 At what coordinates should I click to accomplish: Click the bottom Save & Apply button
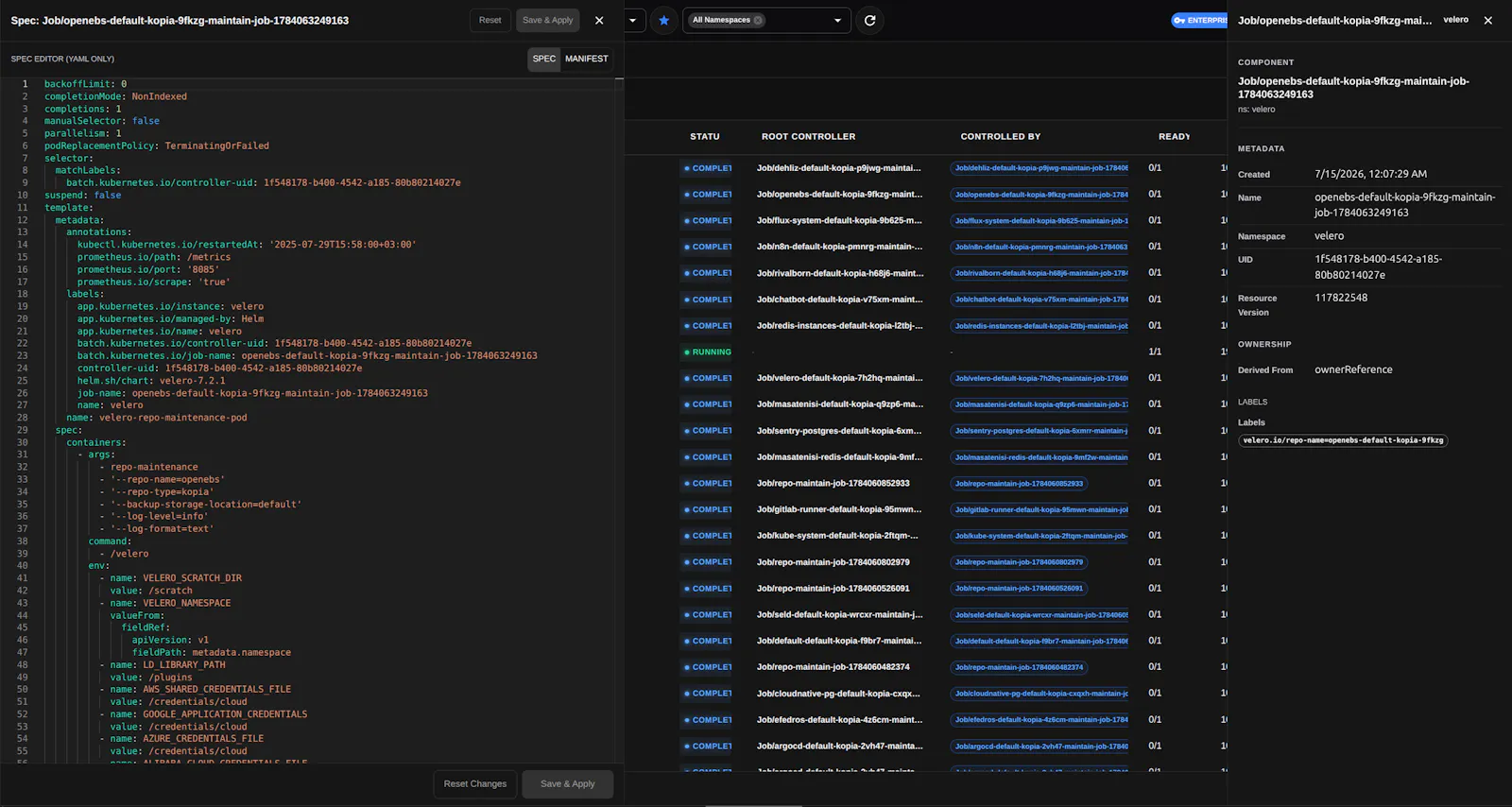click(568, 783)
